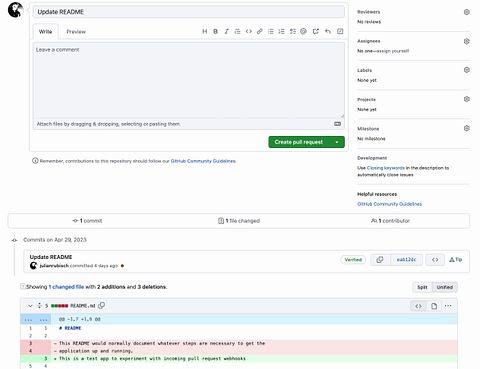Open the julienrubisch author profile link
The image size is (480, 369).
pos(54,266)
